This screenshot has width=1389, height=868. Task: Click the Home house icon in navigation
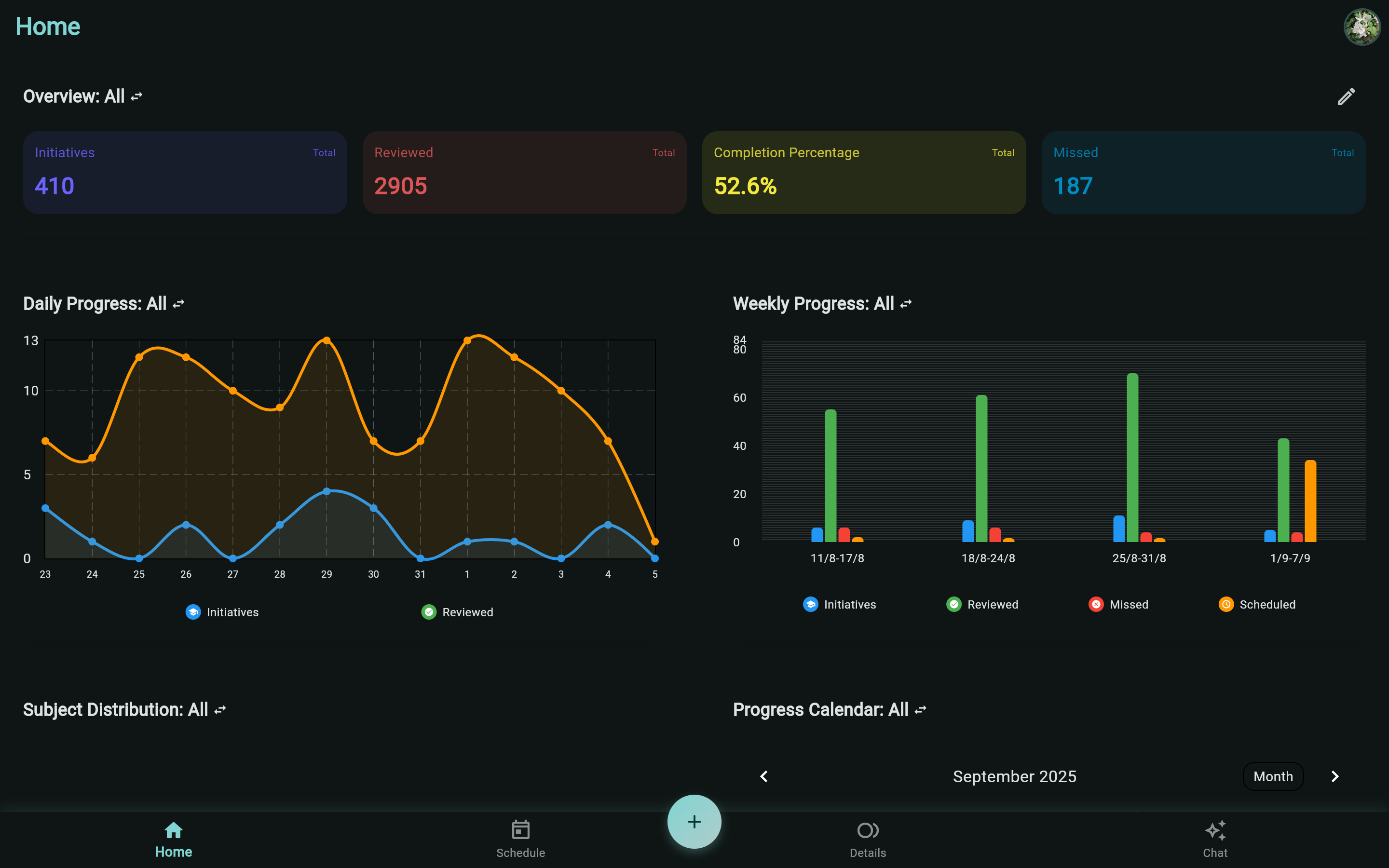173,830
